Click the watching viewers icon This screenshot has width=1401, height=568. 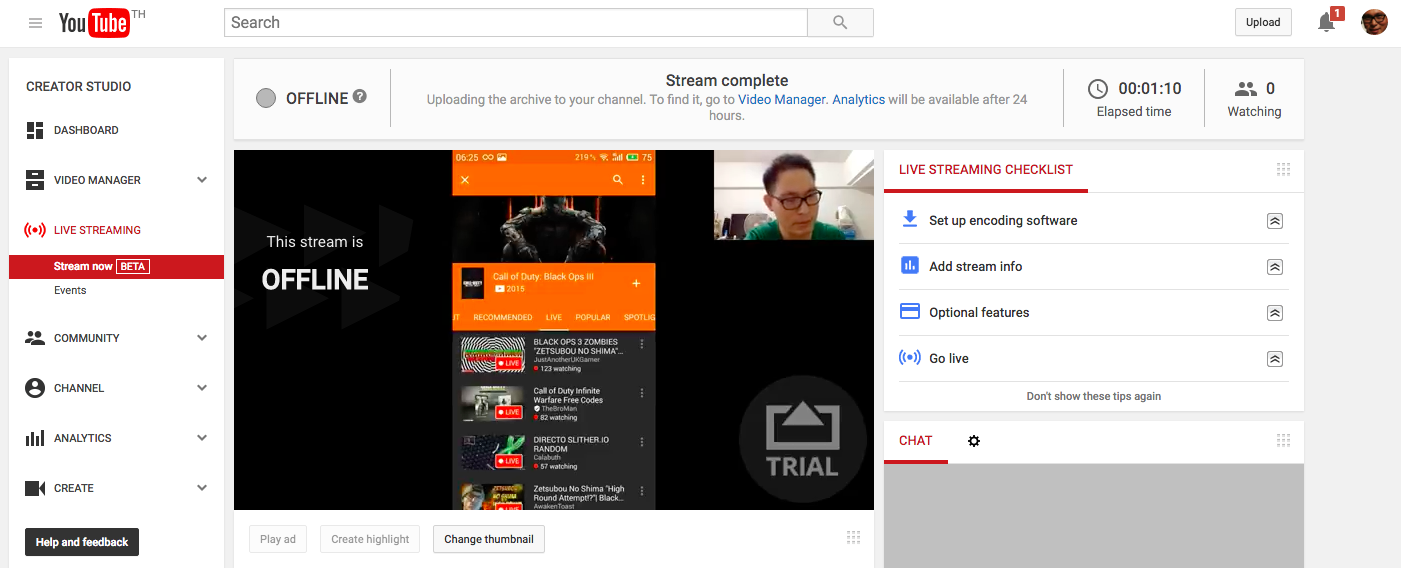tap(1246, 89)
